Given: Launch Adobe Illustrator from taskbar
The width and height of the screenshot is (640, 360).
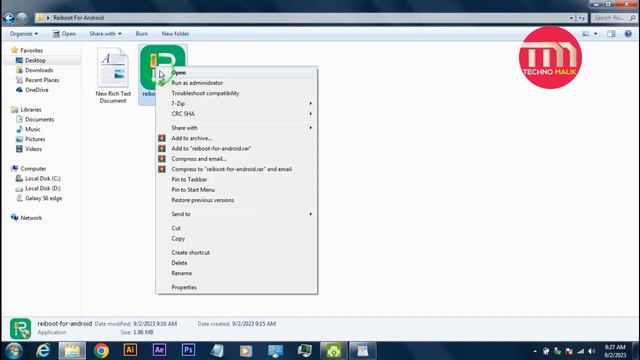Looking at the screenshot, I should click(130, 350).
